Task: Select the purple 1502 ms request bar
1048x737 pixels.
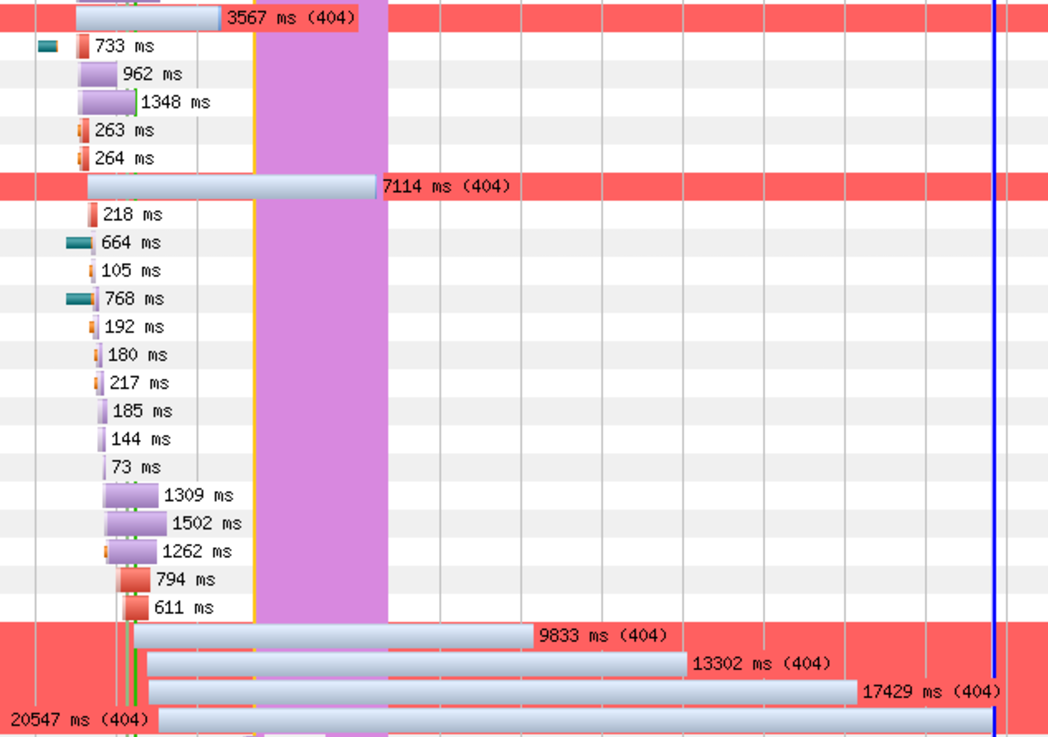Action: point(136,523)
